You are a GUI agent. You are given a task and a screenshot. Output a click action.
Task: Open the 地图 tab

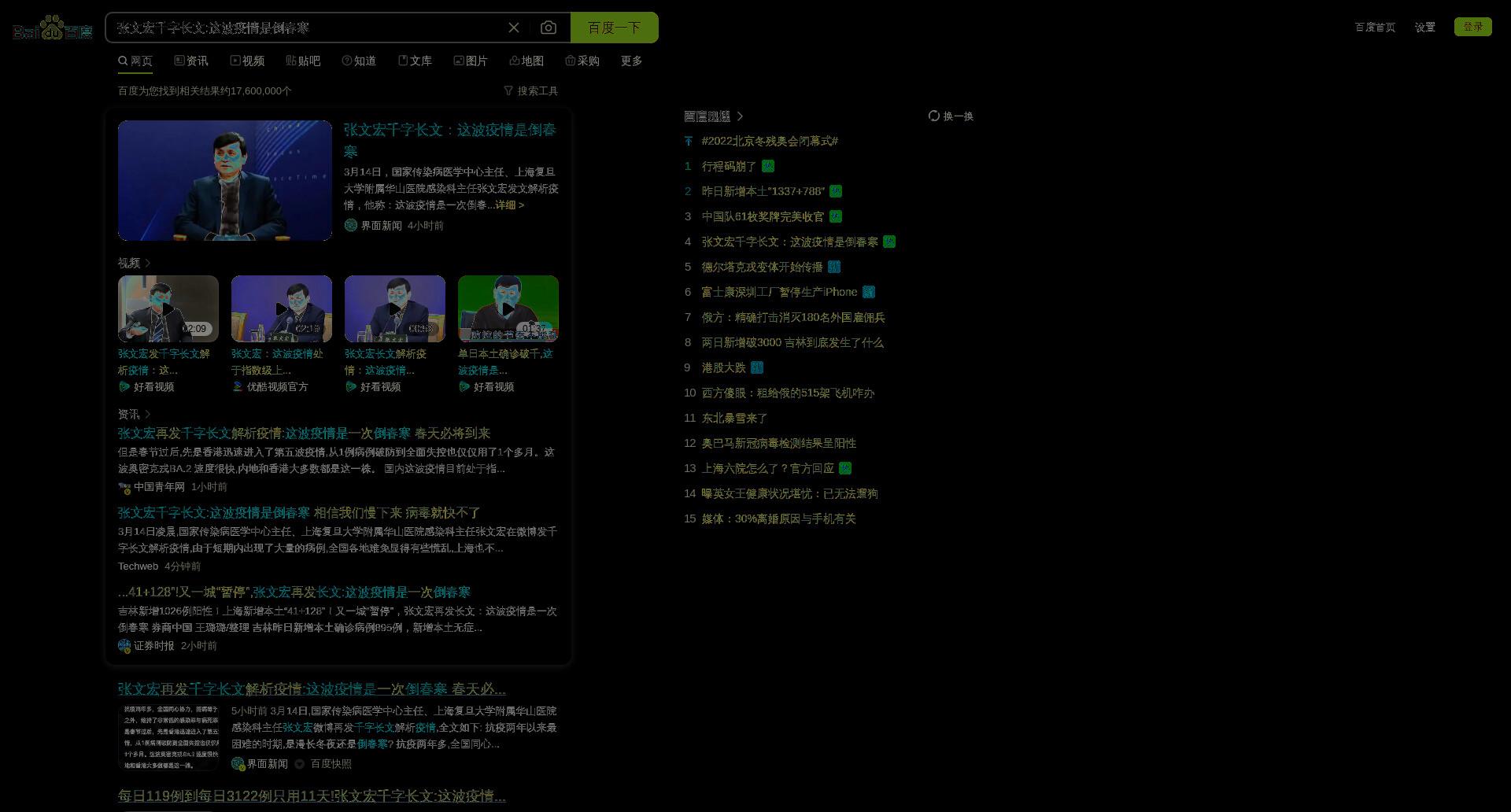click(526, 61)
